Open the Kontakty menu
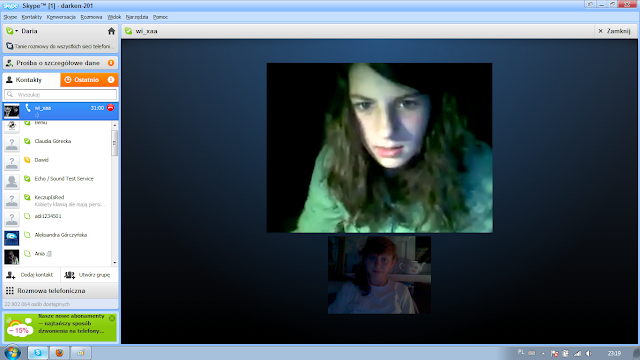 pyautogui.click(x=31, y=17)
